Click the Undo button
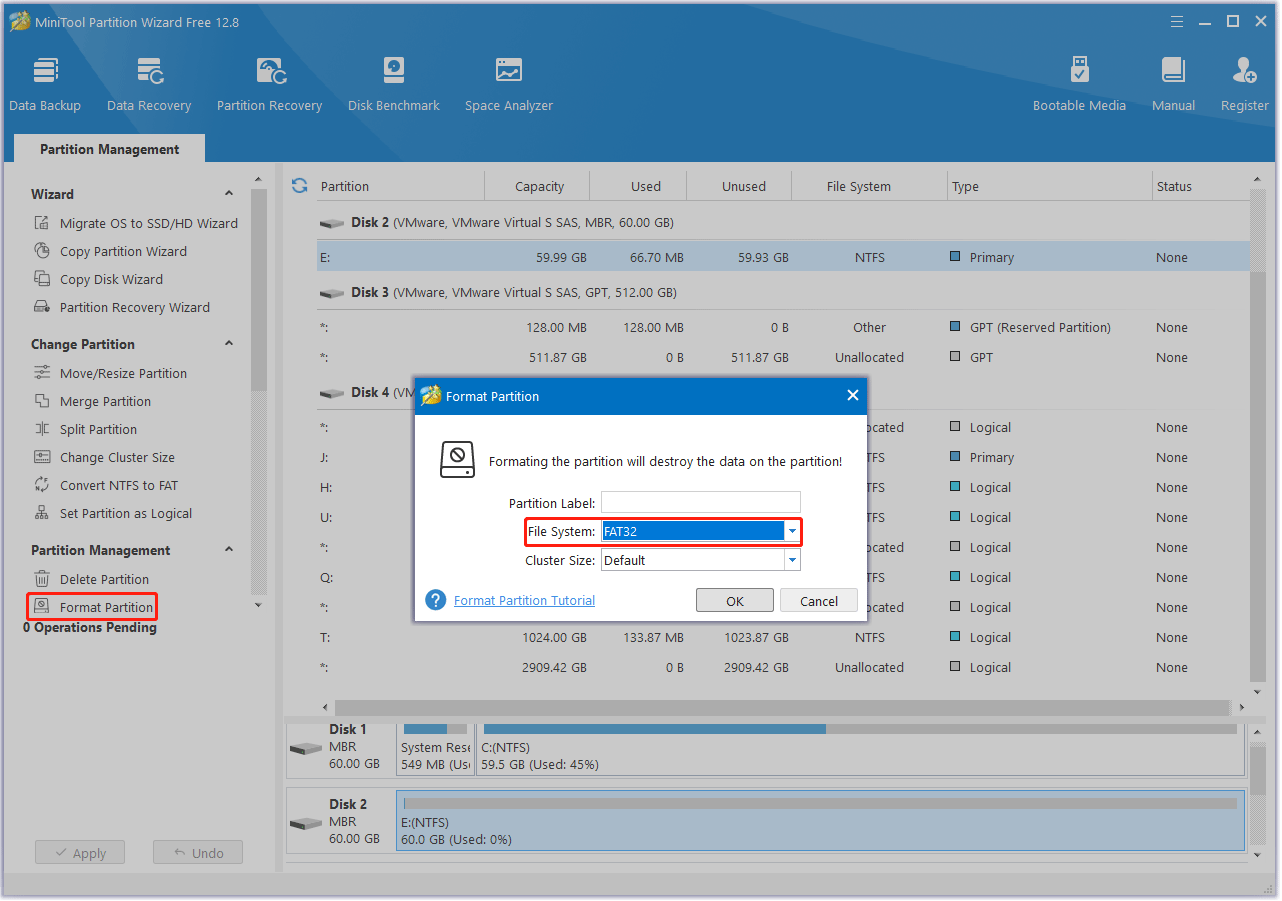 coord(198,853)
